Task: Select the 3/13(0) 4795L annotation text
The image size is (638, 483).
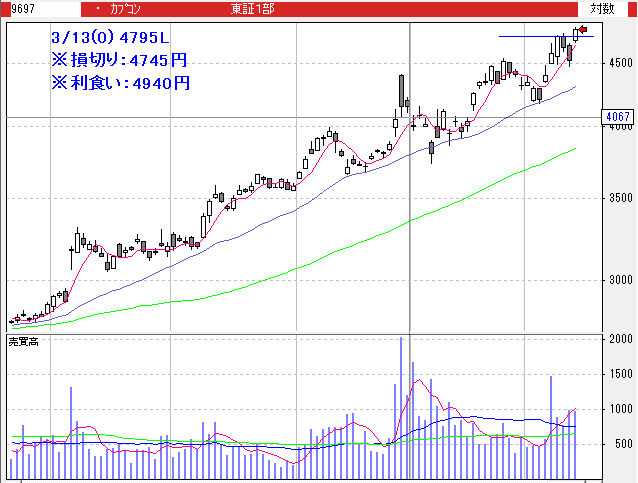Action: tap(111, 39)
